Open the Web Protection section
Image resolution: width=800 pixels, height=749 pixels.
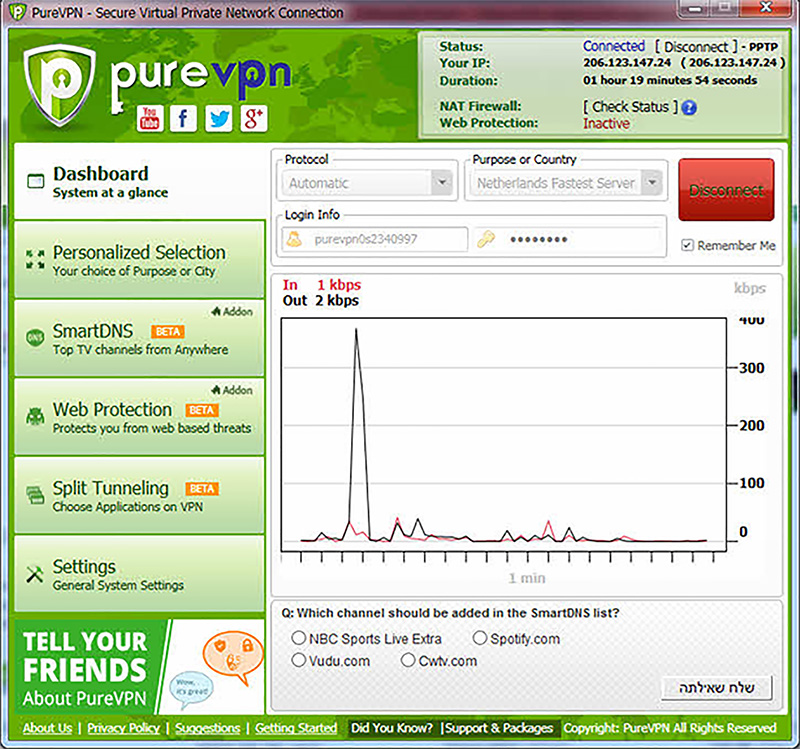140,417
